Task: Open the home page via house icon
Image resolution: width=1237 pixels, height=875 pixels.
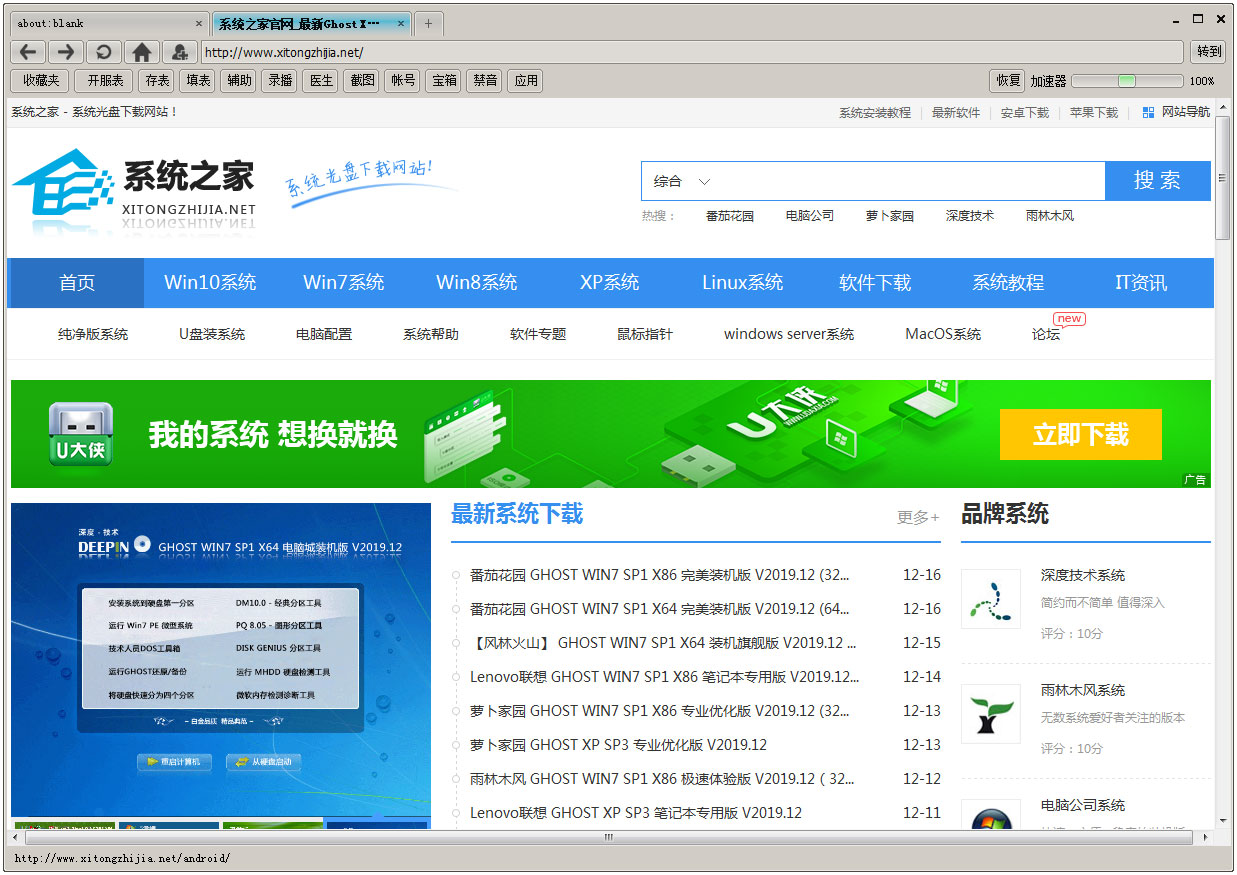Action: (x=142, y=52)
